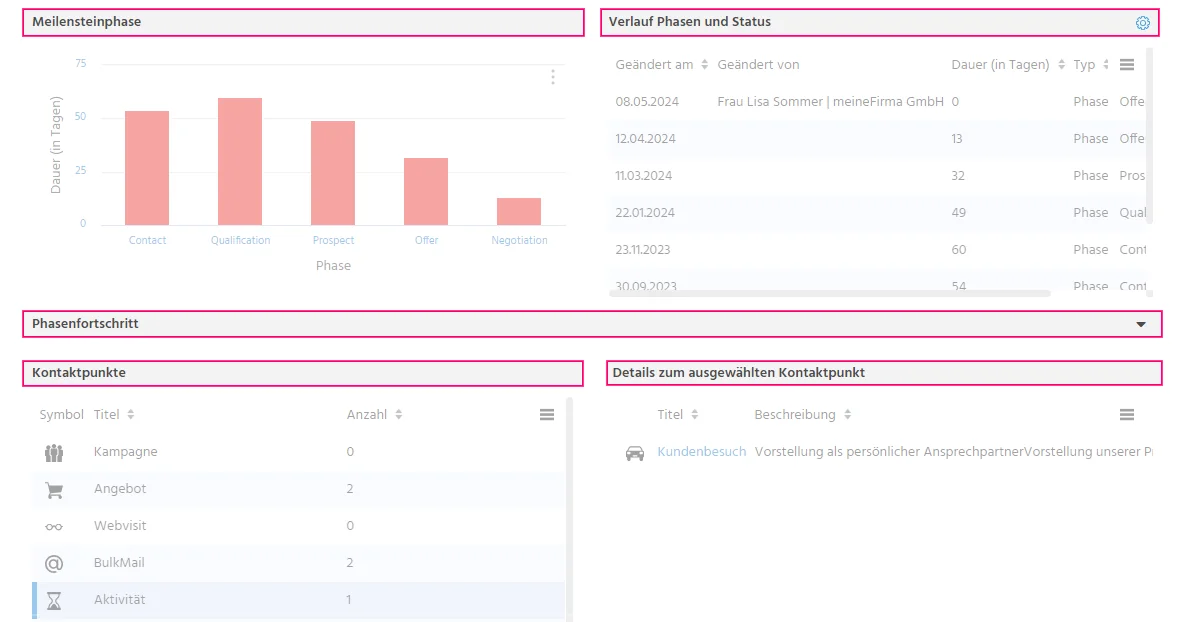Click the Qualification bar in chart
Viewport: 1184px width, 622px height.
pos(240,162)
